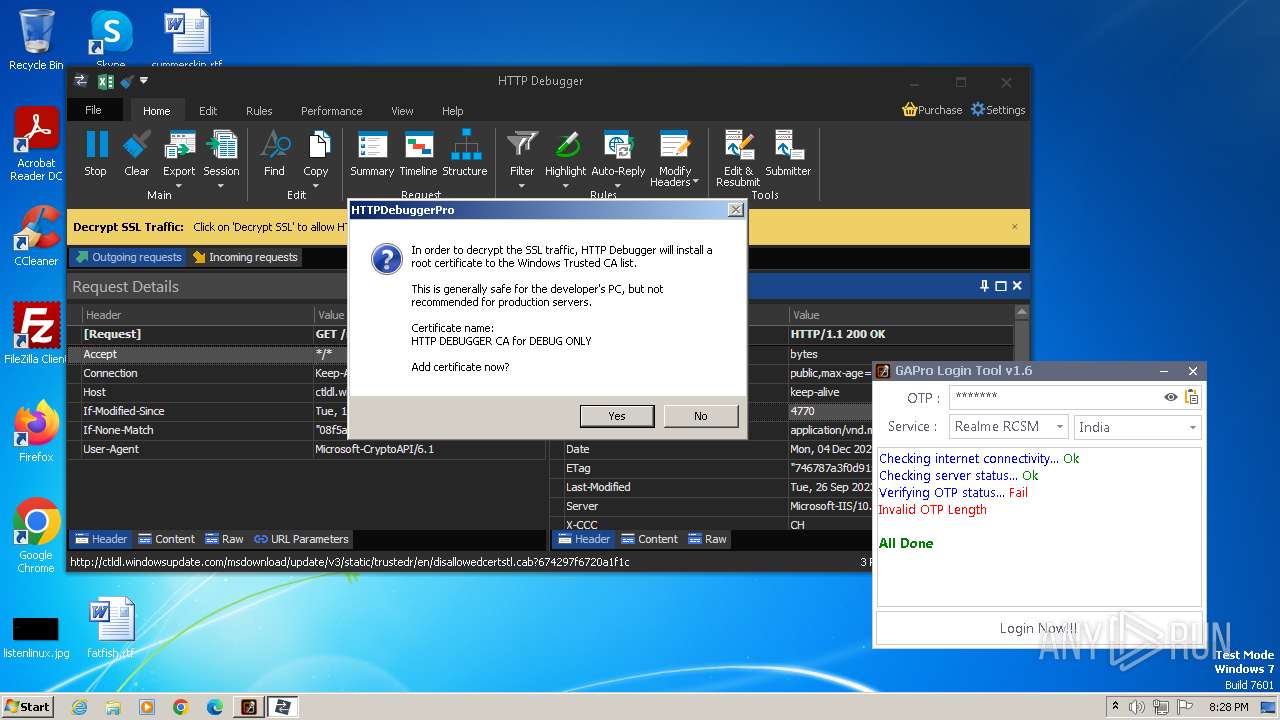Launch Internet Explorer from the taskbar
The width and height of the screenshot is (1280, 720).
pyautogui.click(x=79, y=707)
